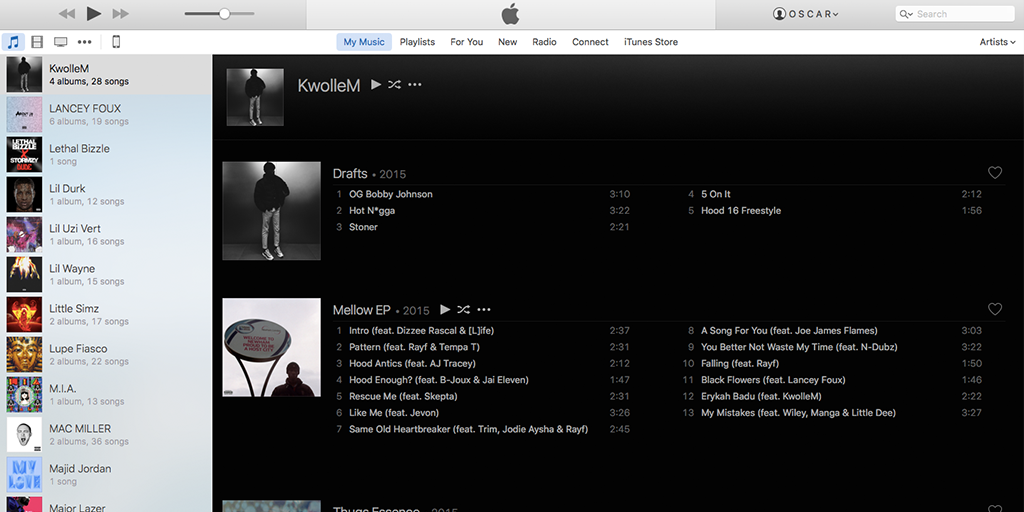This screenshot has height=512, width=1024.
Task: Select Majid Jordan artist
Action: pyautogui.click(x=106, y=474)
